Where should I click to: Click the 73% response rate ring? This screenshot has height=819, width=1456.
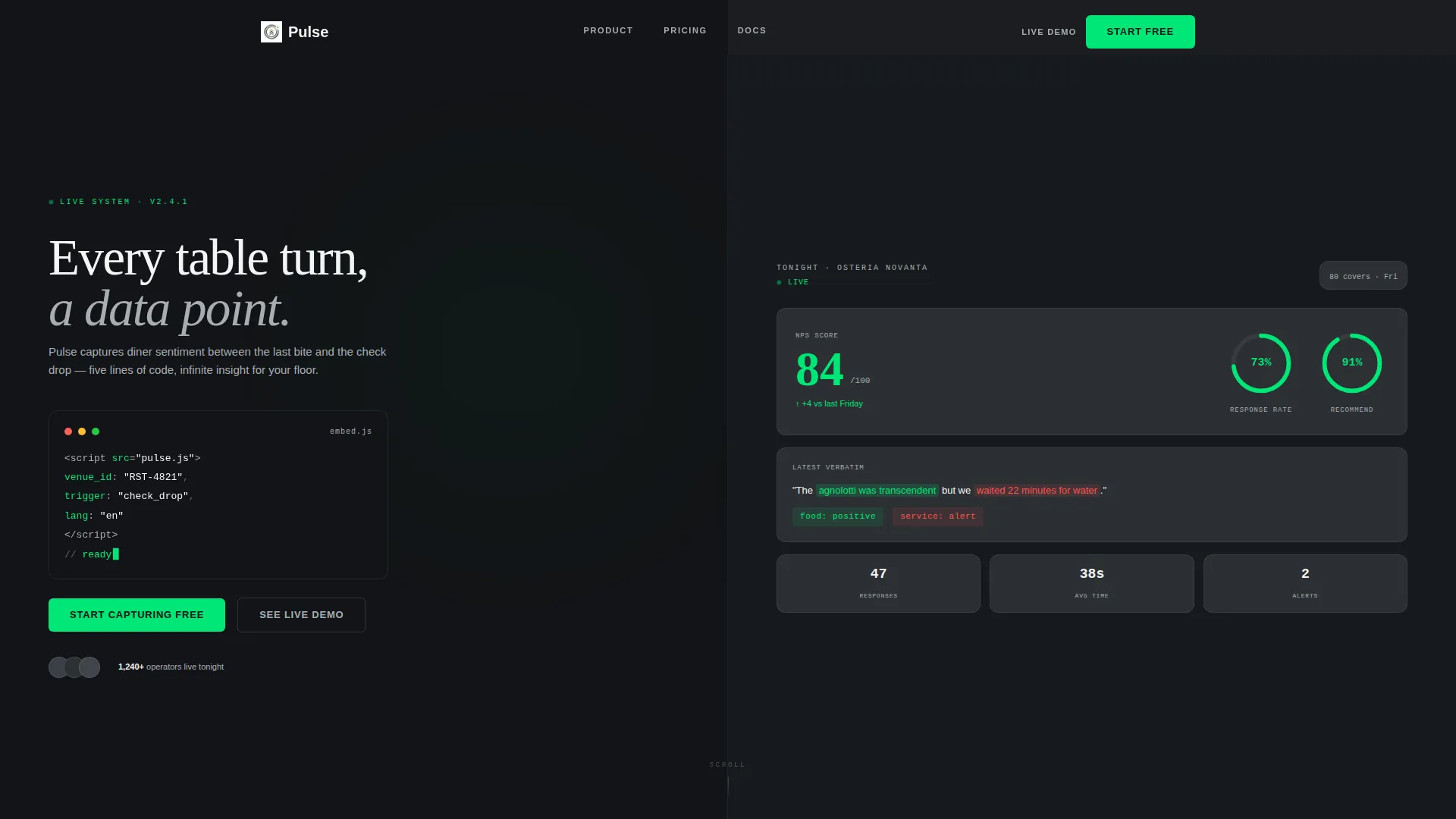[1260, 363]
